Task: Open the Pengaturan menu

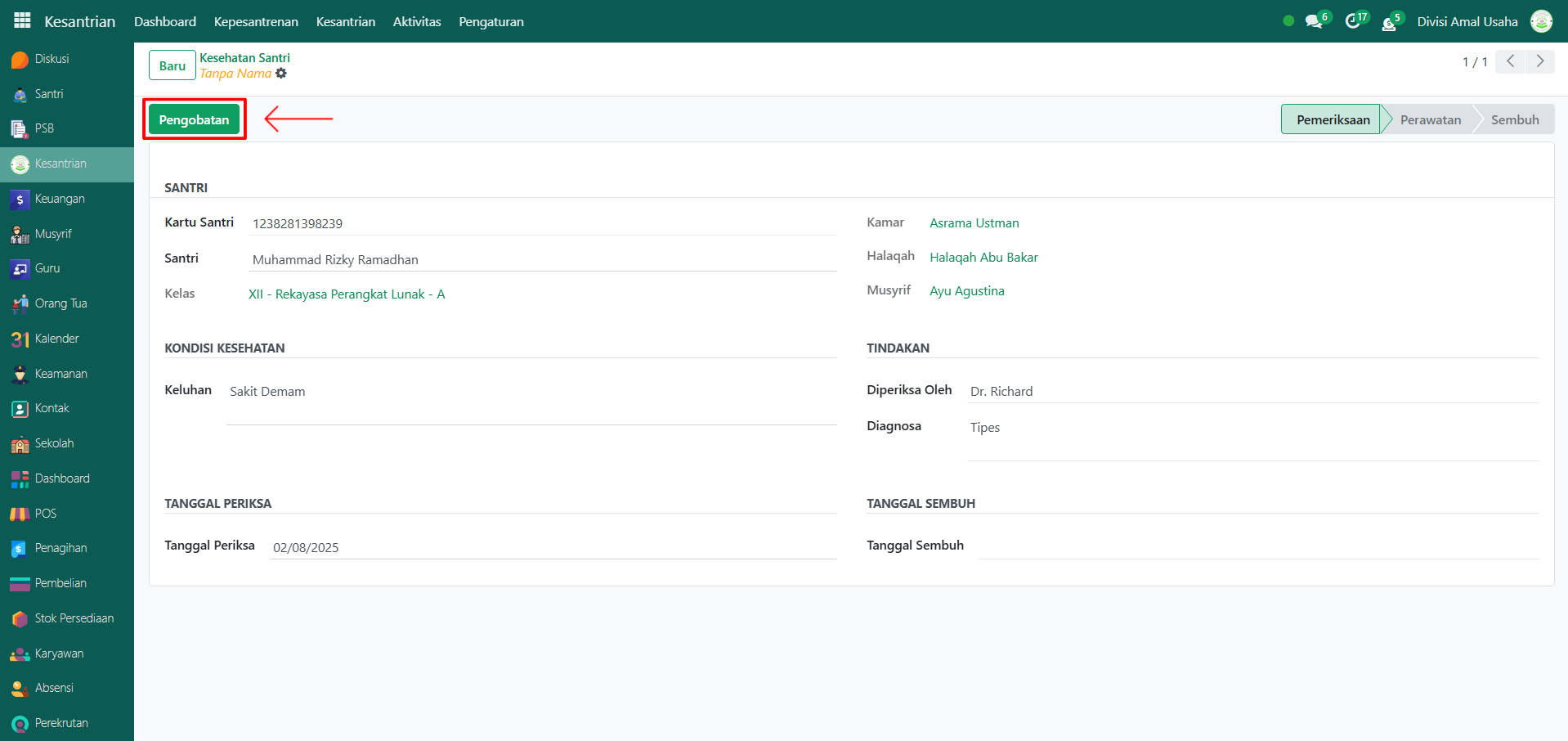Action: click(x=491, y=21)
